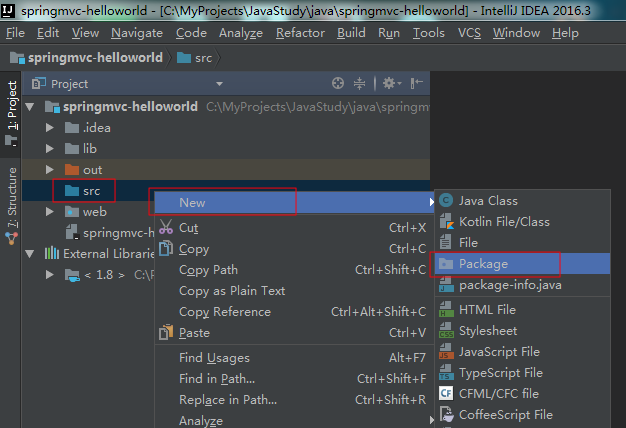The height and width of the screenshot is (428, 626).
Task: Select Package in the New submenu
Action: pyautogui.click(x=522, y=264)
